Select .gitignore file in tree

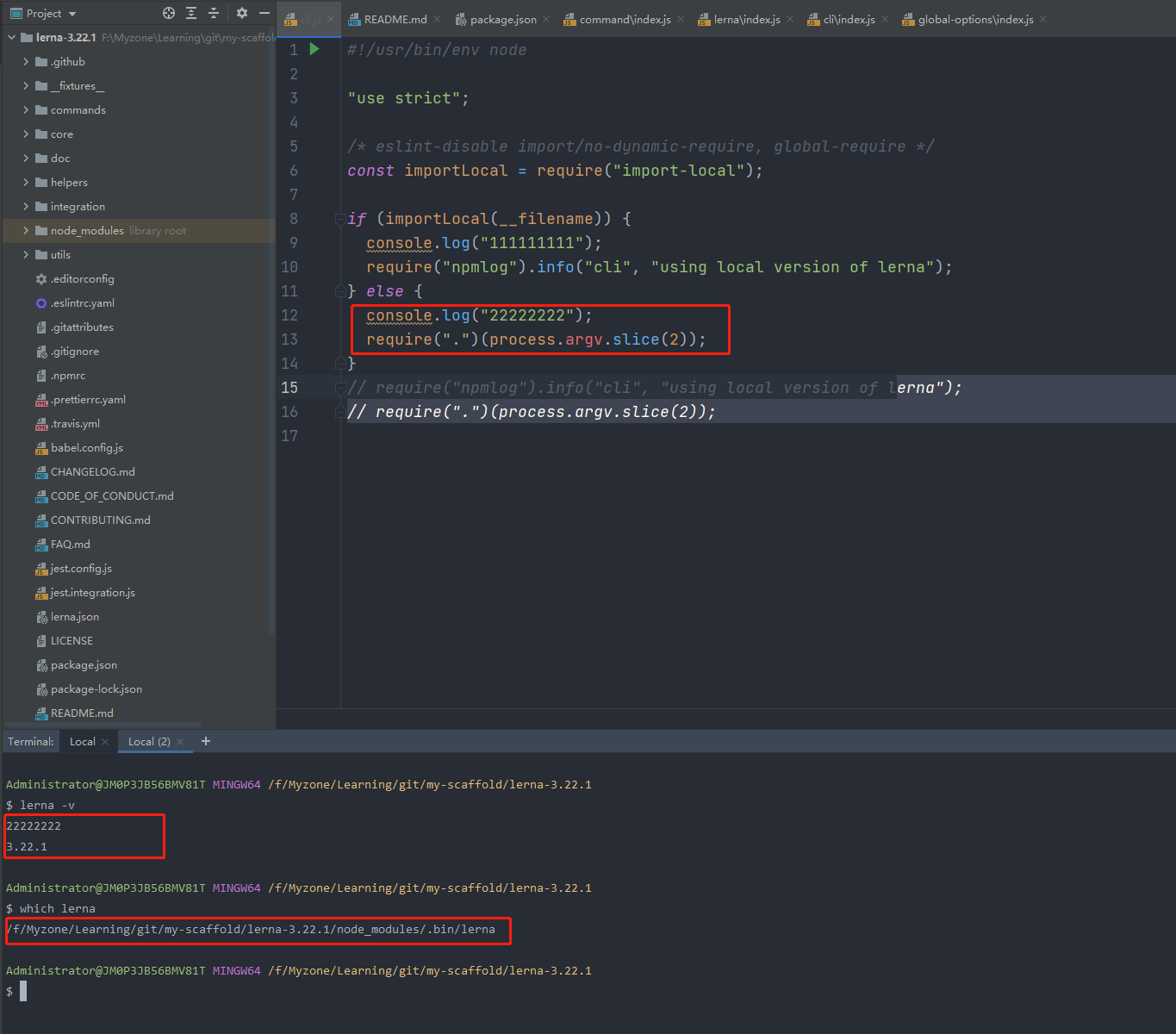point(67,351)
